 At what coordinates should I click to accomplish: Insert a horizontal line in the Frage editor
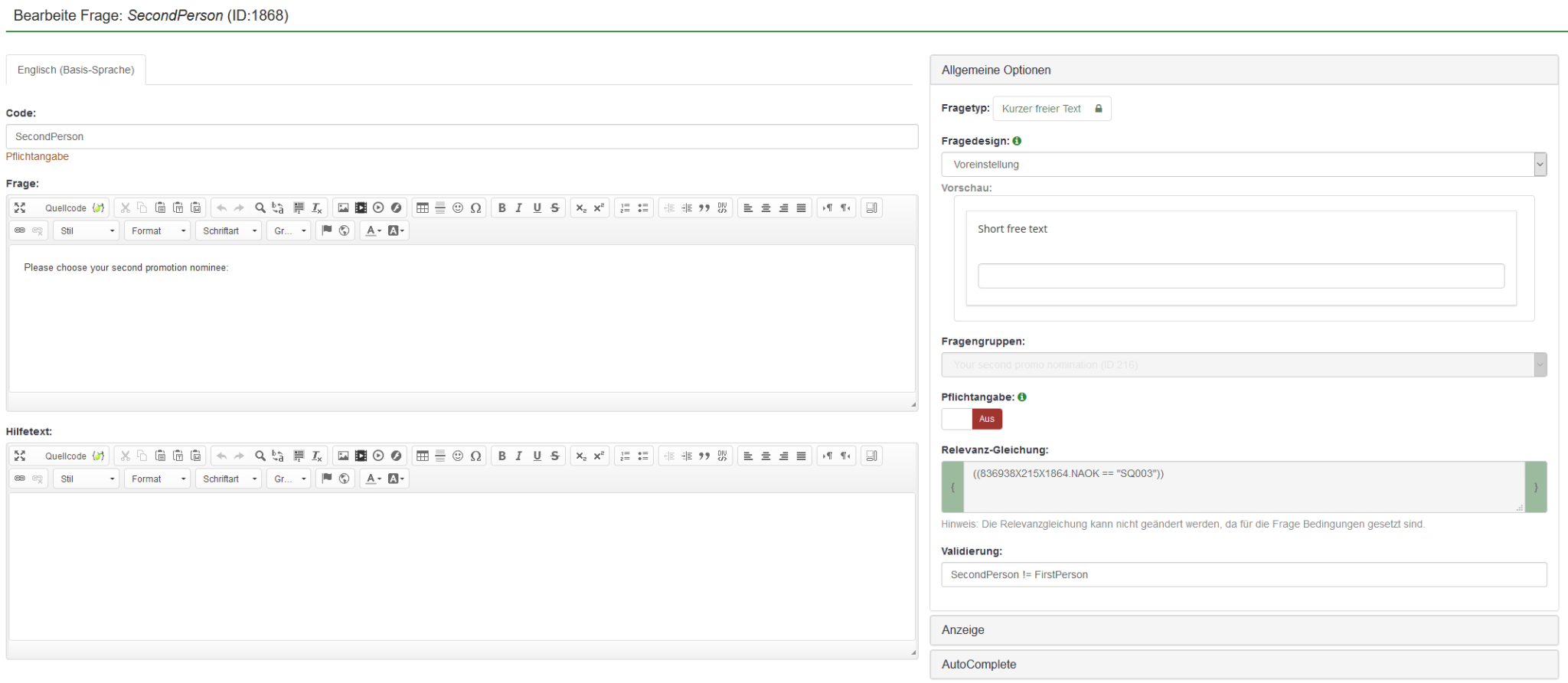click(440, 208)
